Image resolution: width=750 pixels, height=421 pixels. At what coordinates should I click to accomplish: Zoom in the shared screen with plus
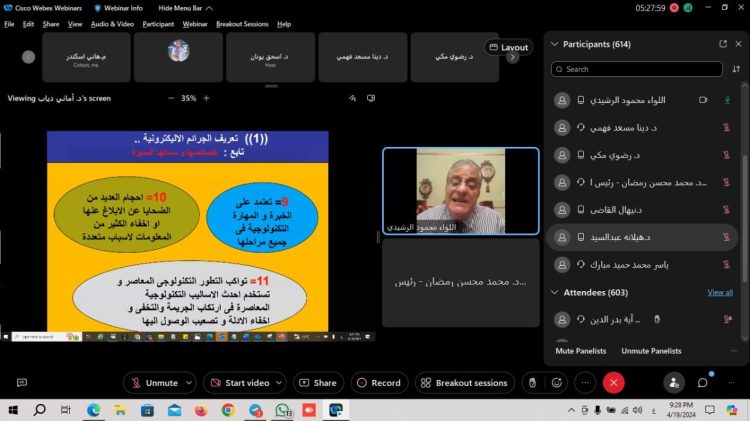tap(207, 98)
